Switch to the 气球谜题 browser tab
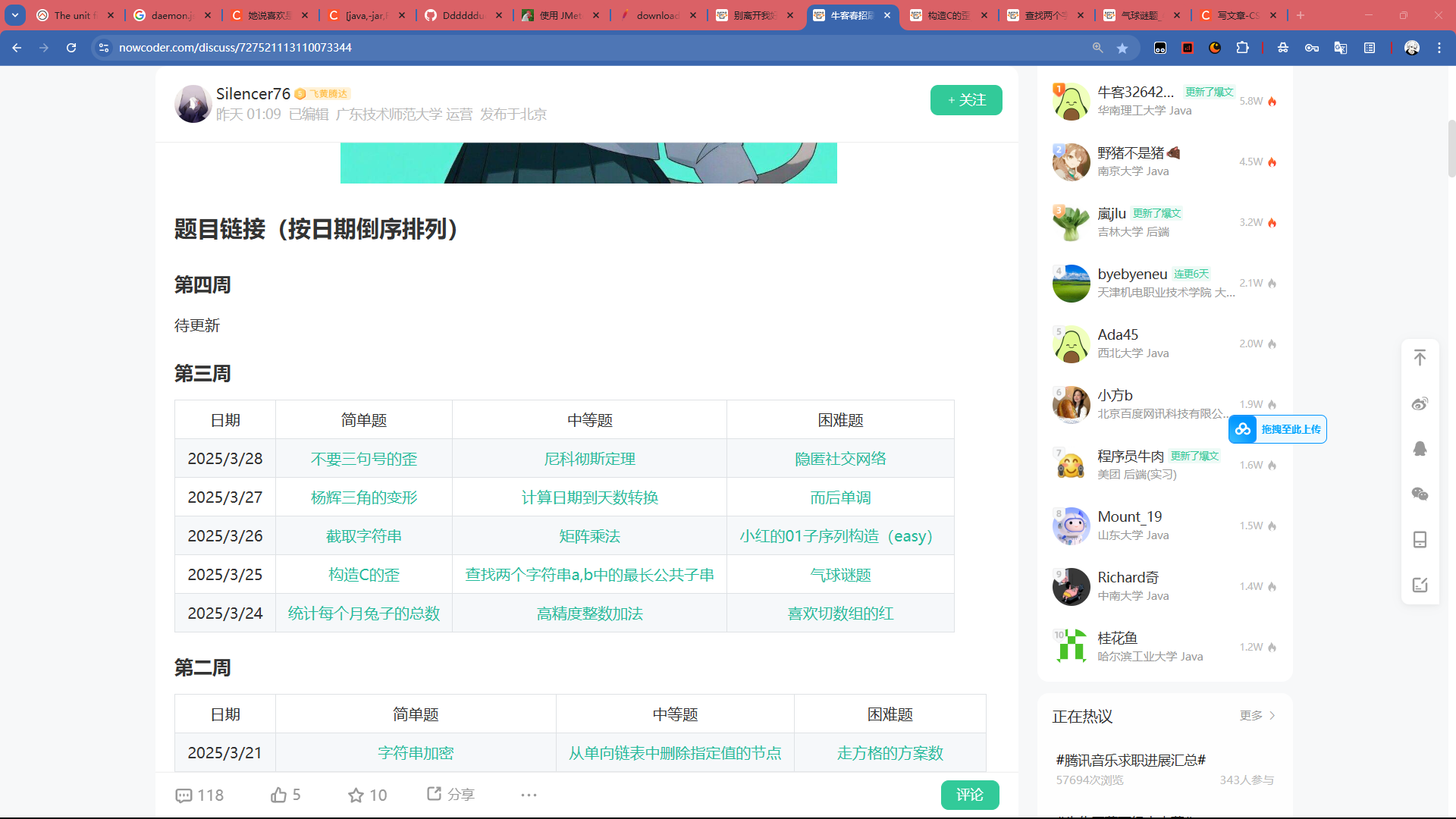The image size is (1456, 819). 1141,15
